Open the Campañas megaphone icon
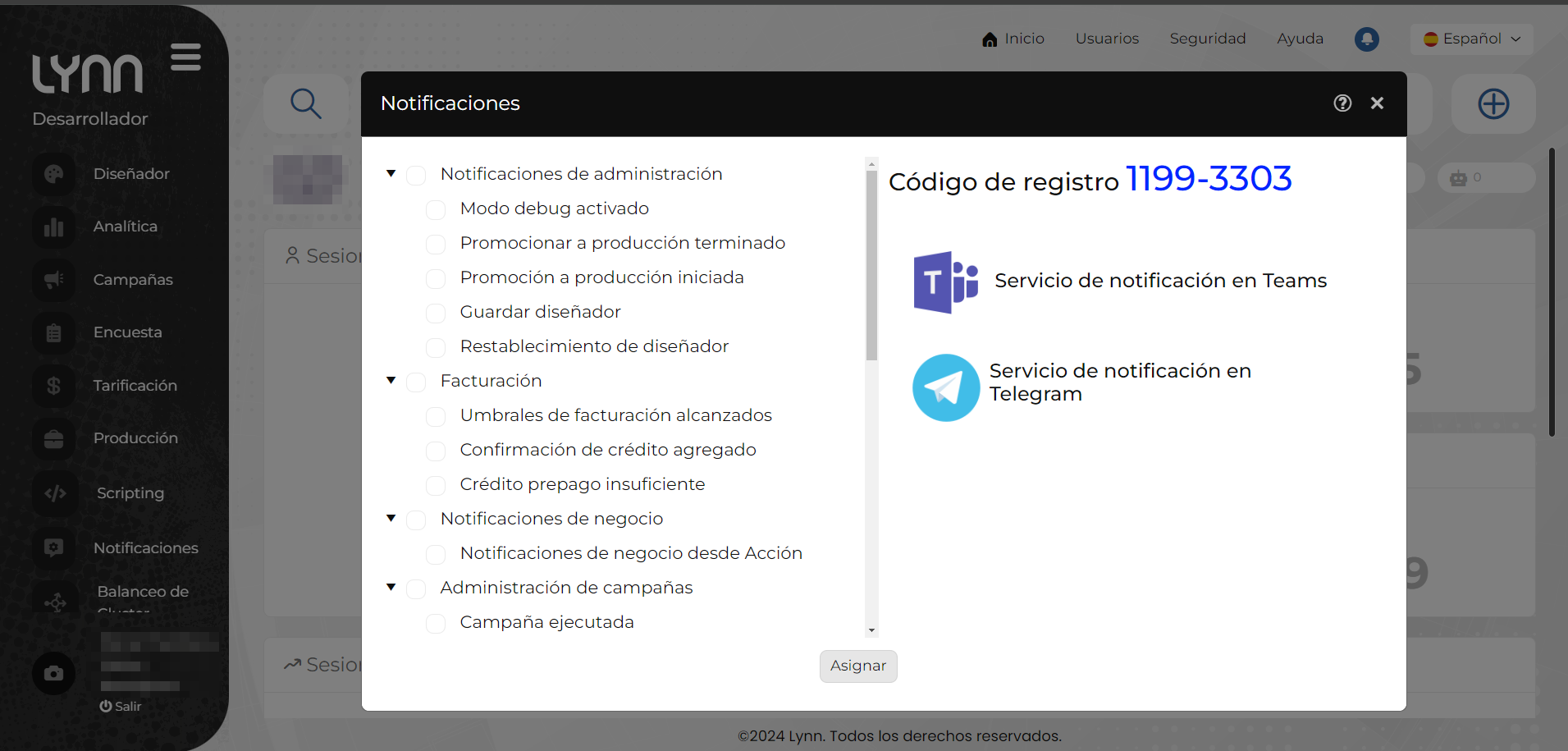This screenshot has height=751, width=1568. coord(54,280)
